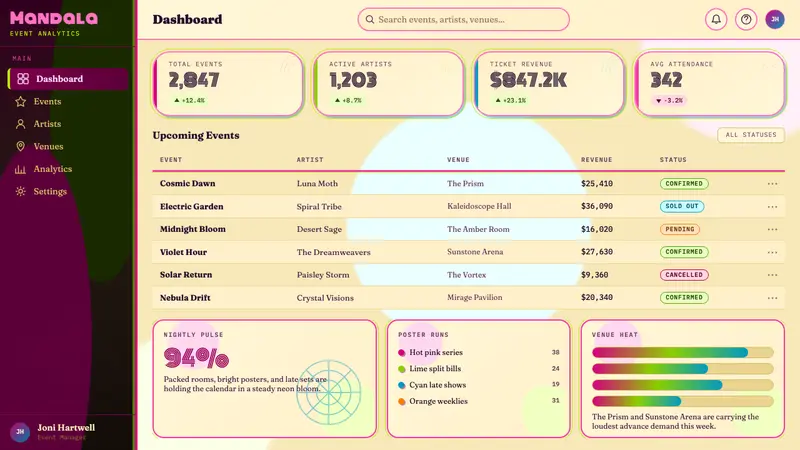Open more options for Midnight Bloom
The image size is (800, 450).
pos(772,229)
